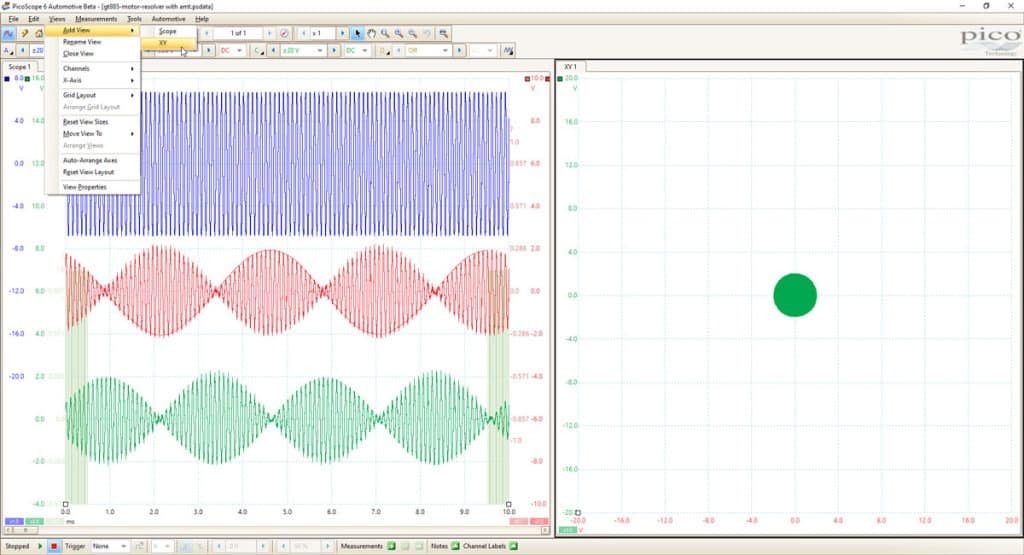
Task: Click the green XY trace circle
Action: [x=795, y=295]
